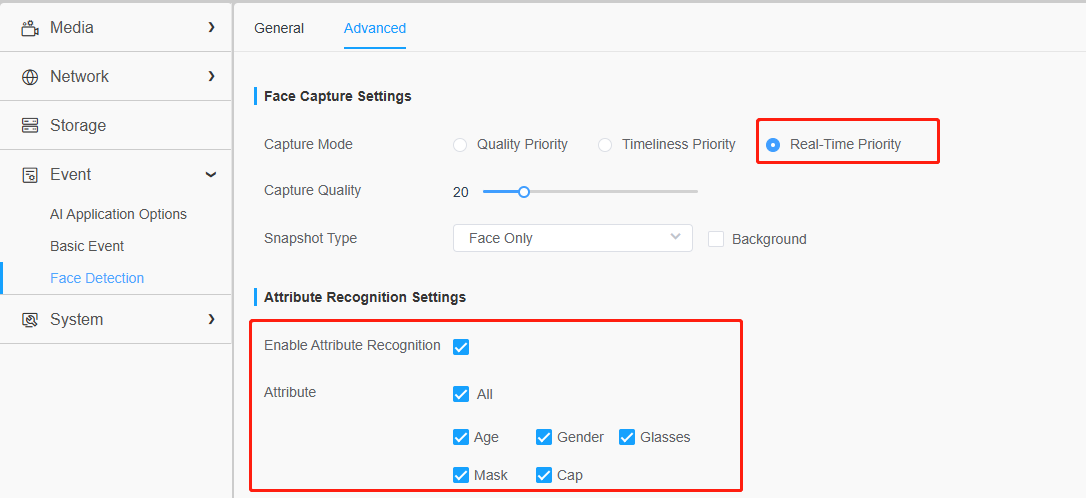Expand the System menu chevron
1086x498 pixels.
(x=211, y=319)
